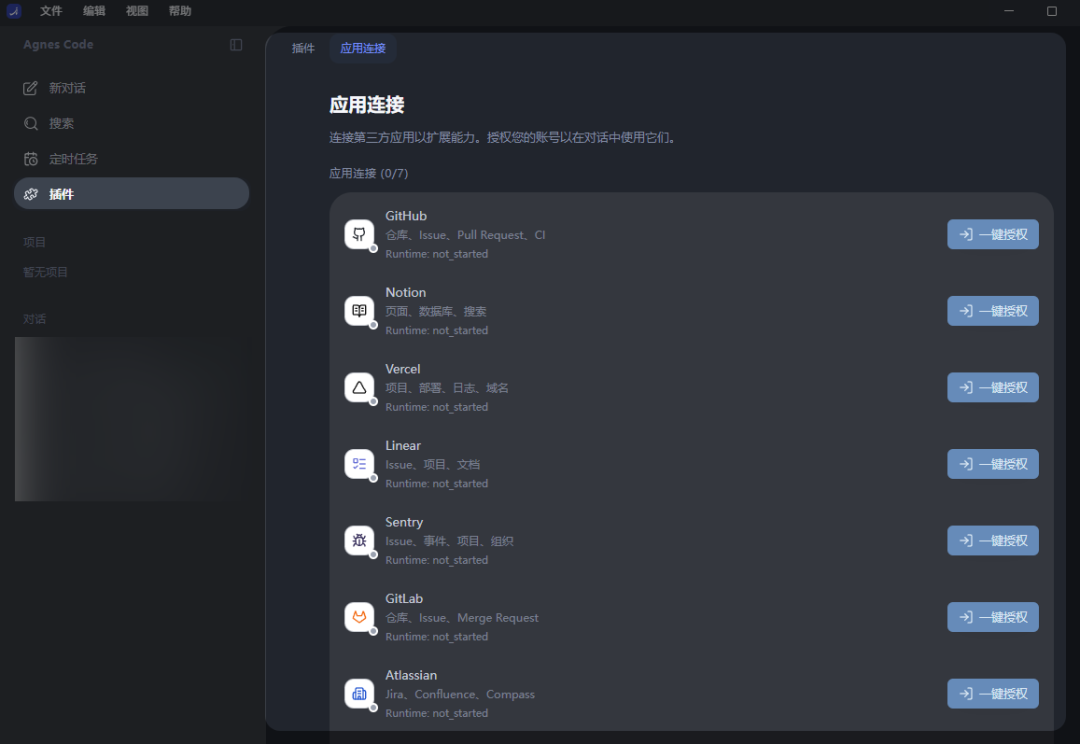
Task: Click Sentry's Issue、事件、项目、组织 description
Action: click(x=449, y=541)
